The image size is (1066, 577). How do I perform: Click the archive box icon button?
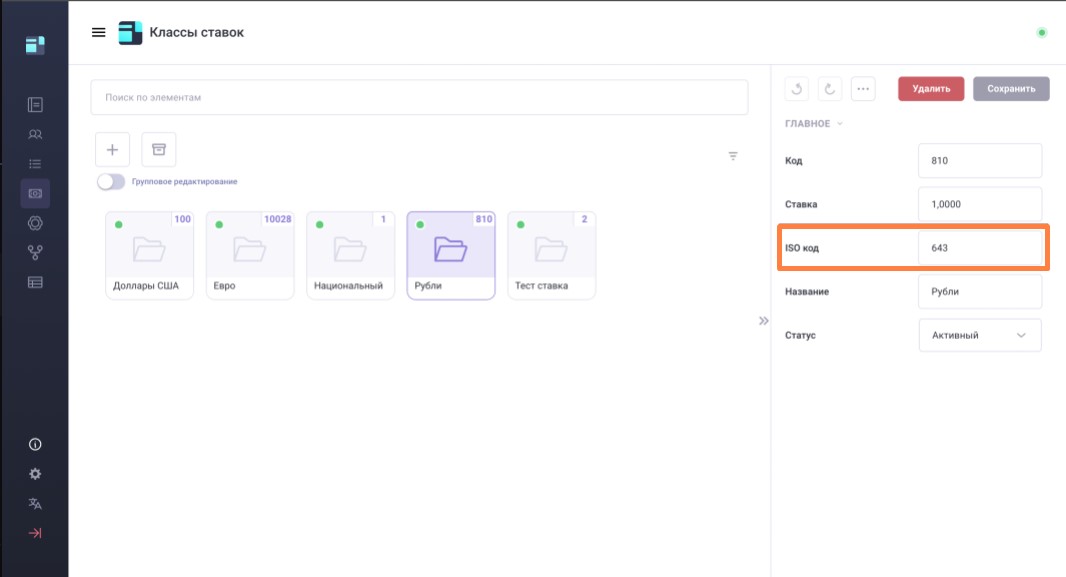click(x=158, y=150)
